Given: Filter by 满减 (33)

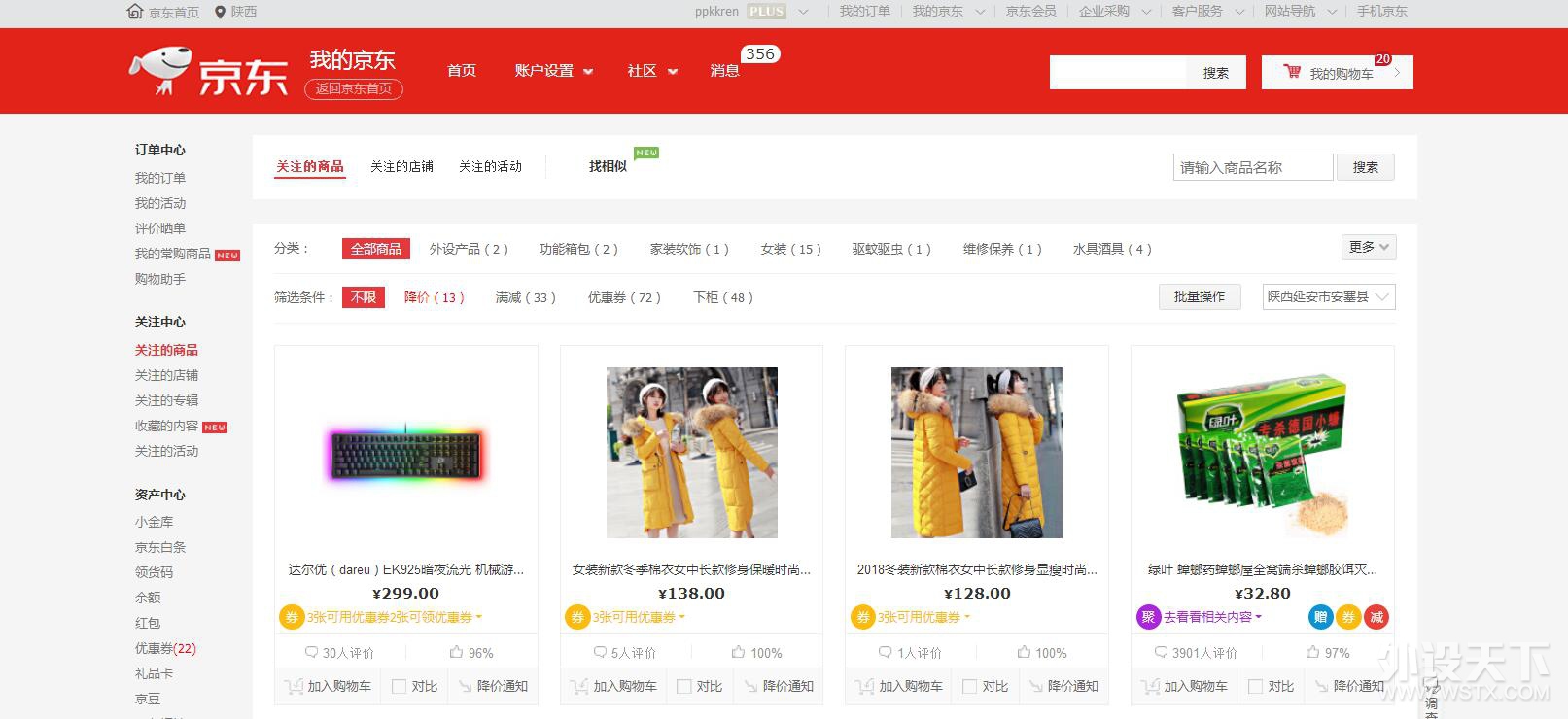Looking at the screenshot, I should click(x=526, y=297).
